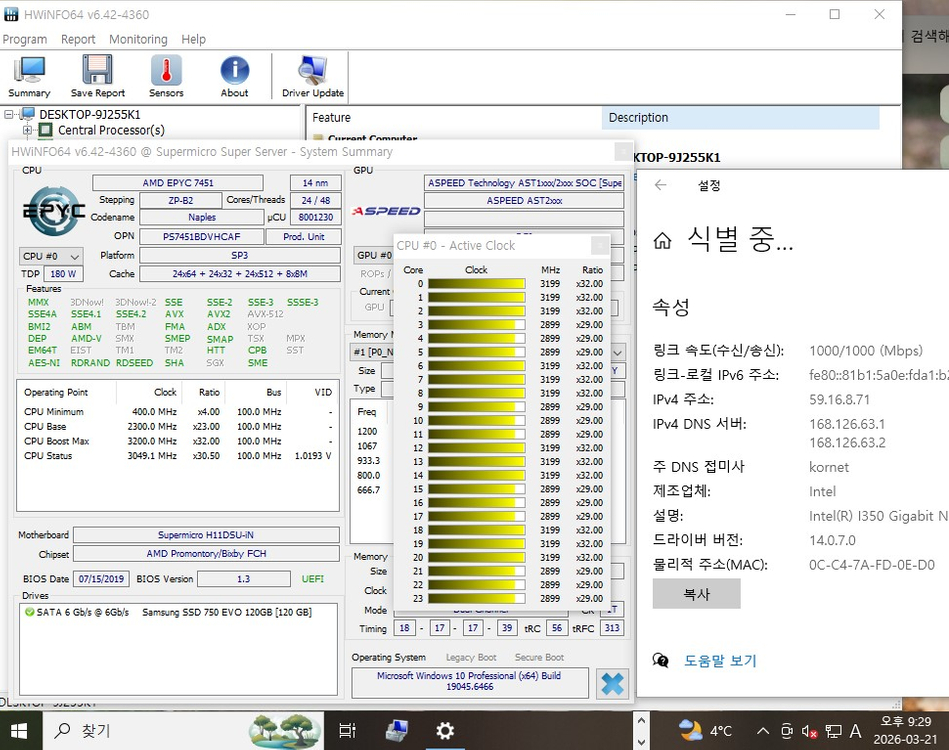
Task: Click the Settings home icon
Action: point(663,241)
